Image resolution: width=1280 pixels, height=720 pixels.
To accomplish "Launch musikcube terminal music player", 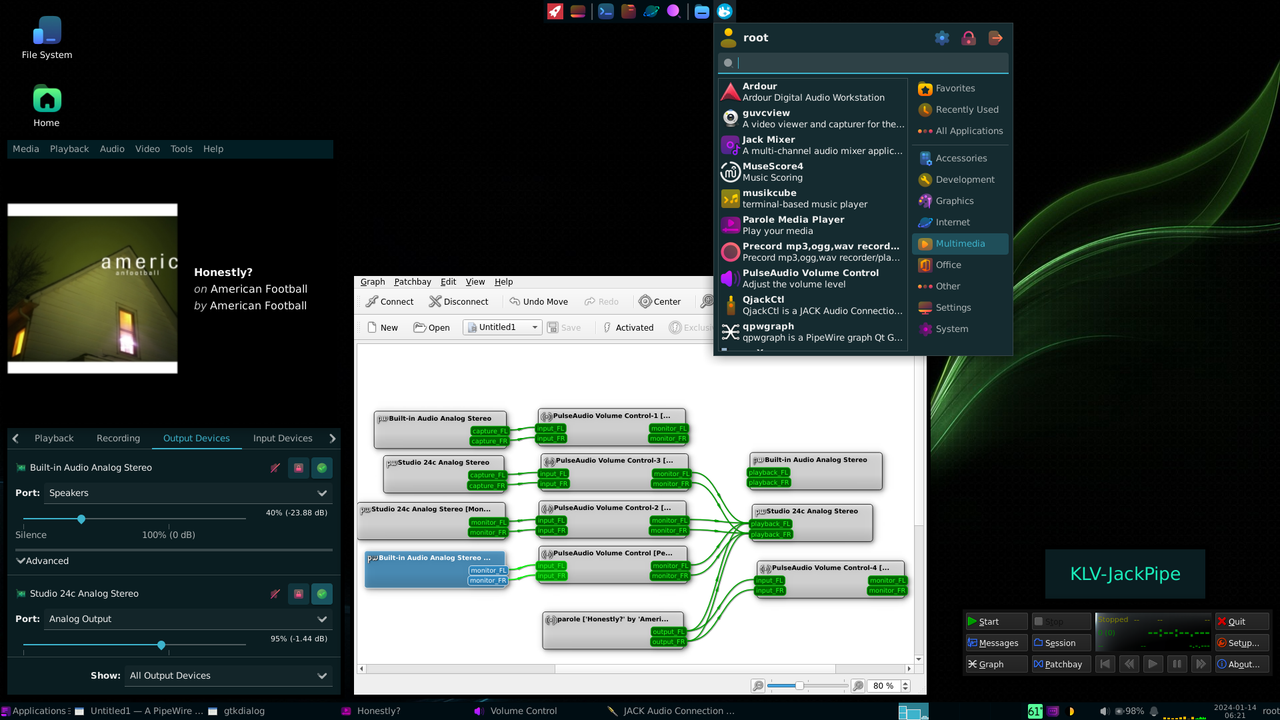I will pyautogui.click(x=812, y=198).
